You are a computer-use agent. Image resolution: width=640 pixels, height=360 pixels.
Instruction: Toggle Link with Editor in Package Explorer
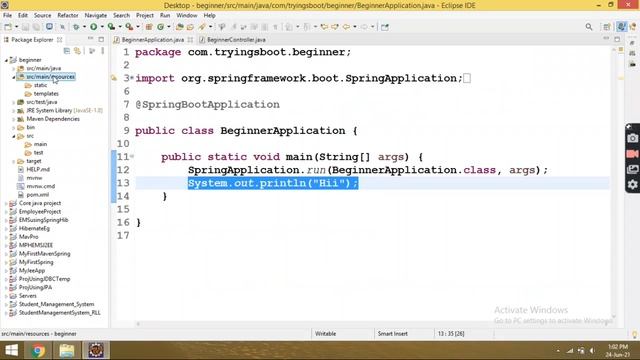(x=77, y=51)
